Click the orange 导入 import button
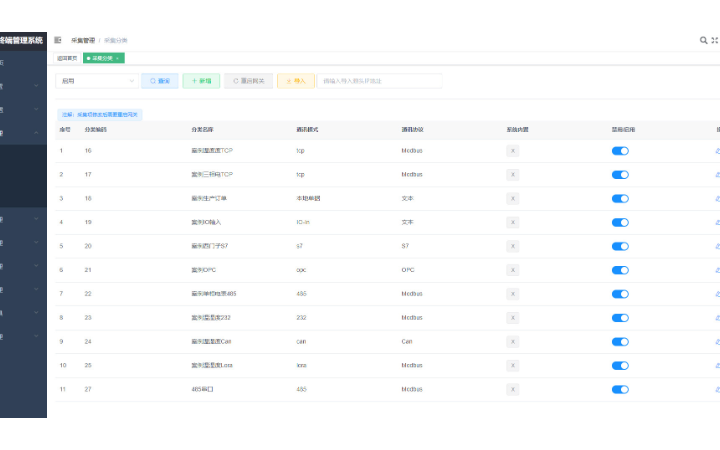The height and width of the screenshot is (450, 720). (296, 81)
